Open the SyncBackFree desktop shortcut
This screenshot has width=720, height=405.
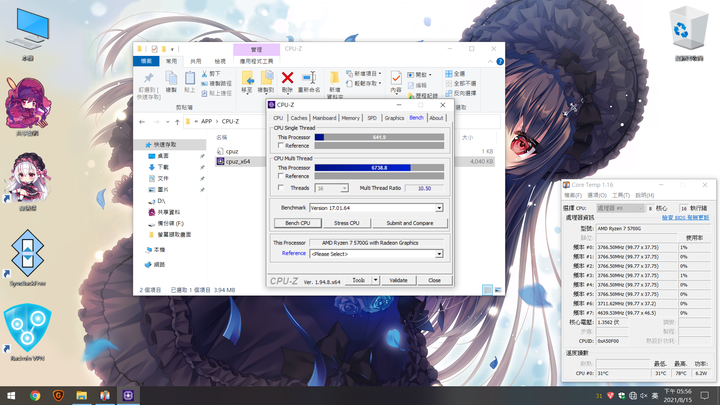tap(28, 258)
